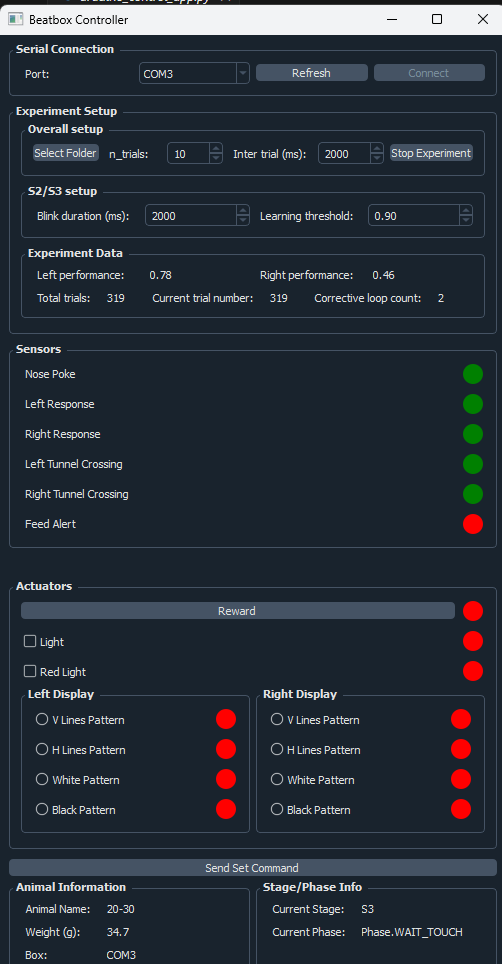
Task: Minimize the Beatbox Controller window
Action: 391,19
